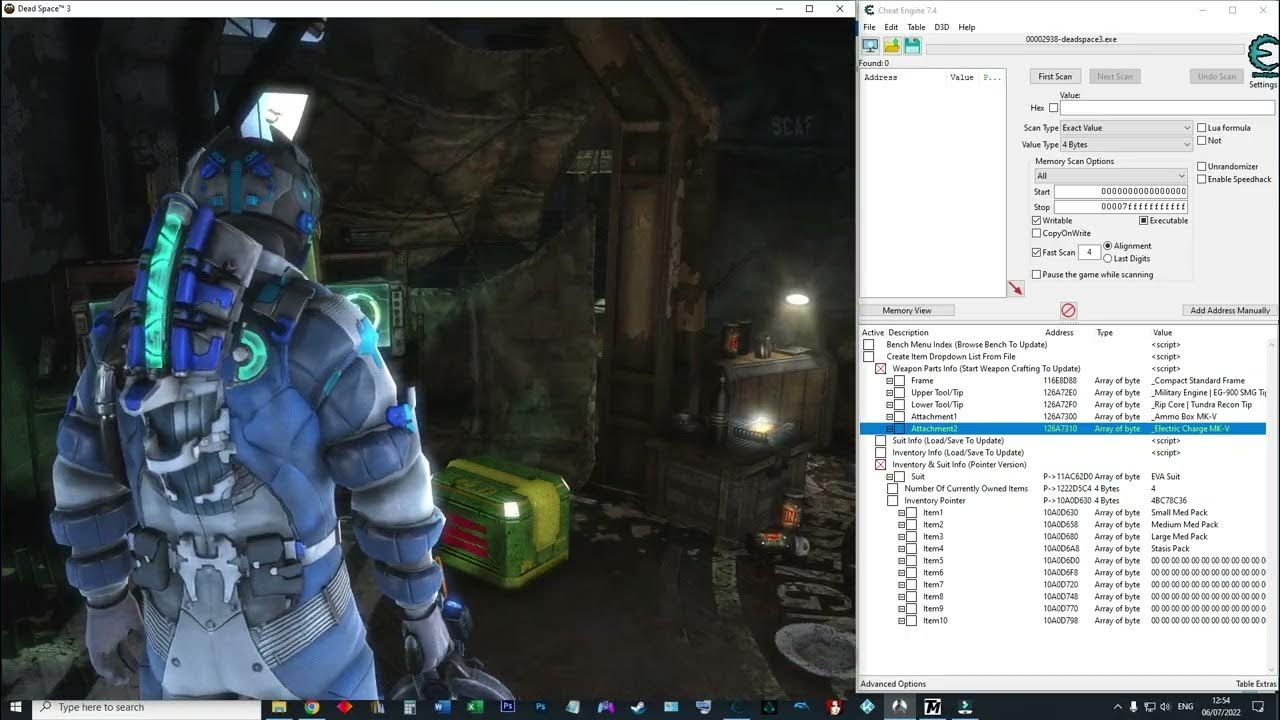
Task: Open Word from the taskbar
Action: coord(442,707)
